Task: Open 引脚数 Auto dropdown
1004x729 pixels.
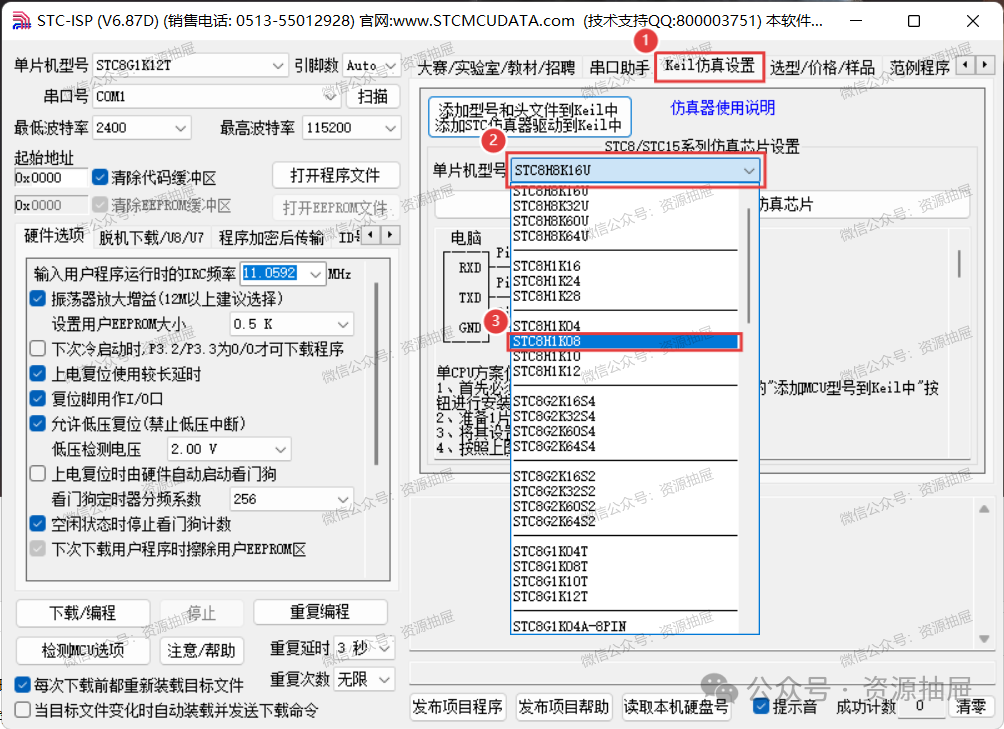Action: click(371, 65)
